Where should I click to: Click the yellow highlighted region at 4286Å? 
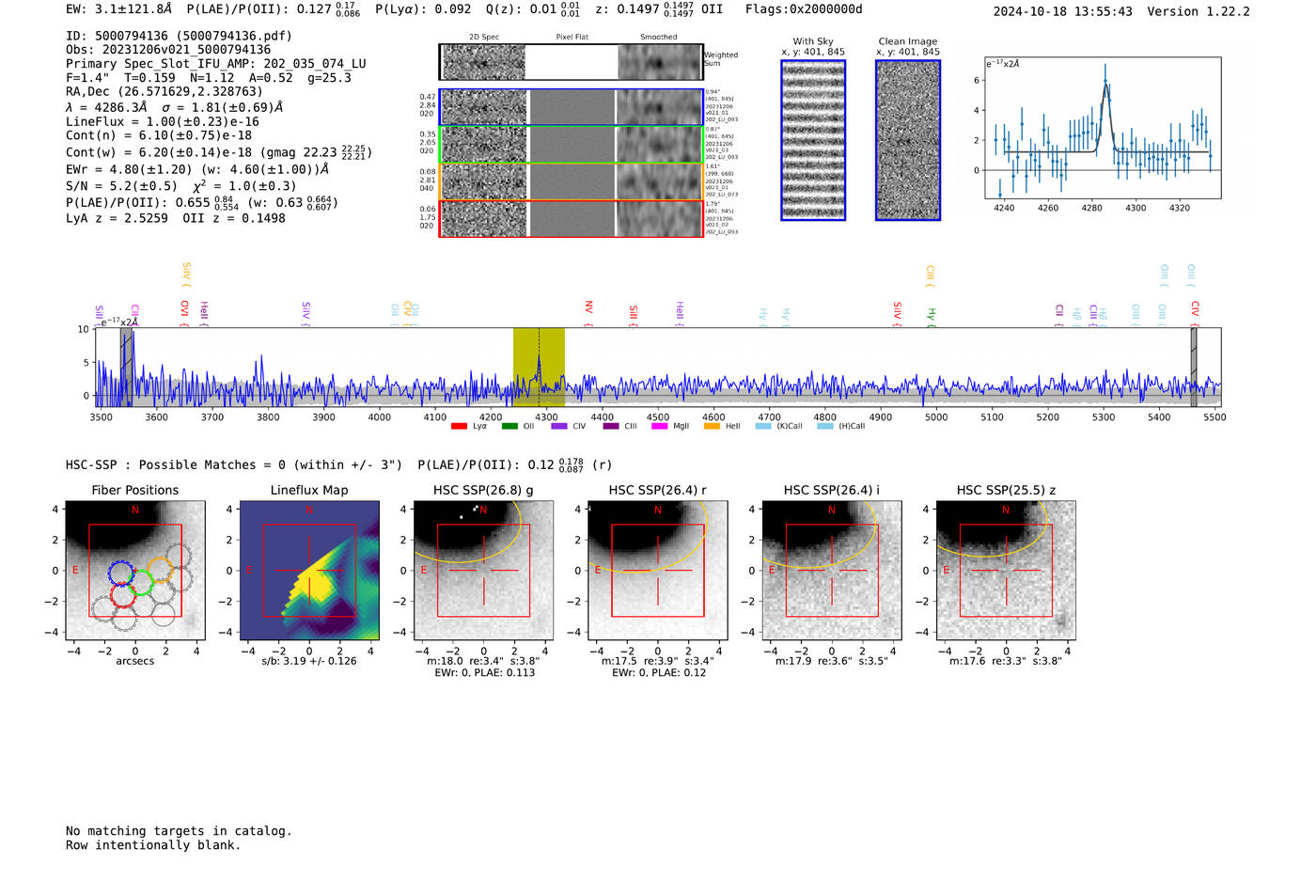pyautogui.click(x=539, y=368)
